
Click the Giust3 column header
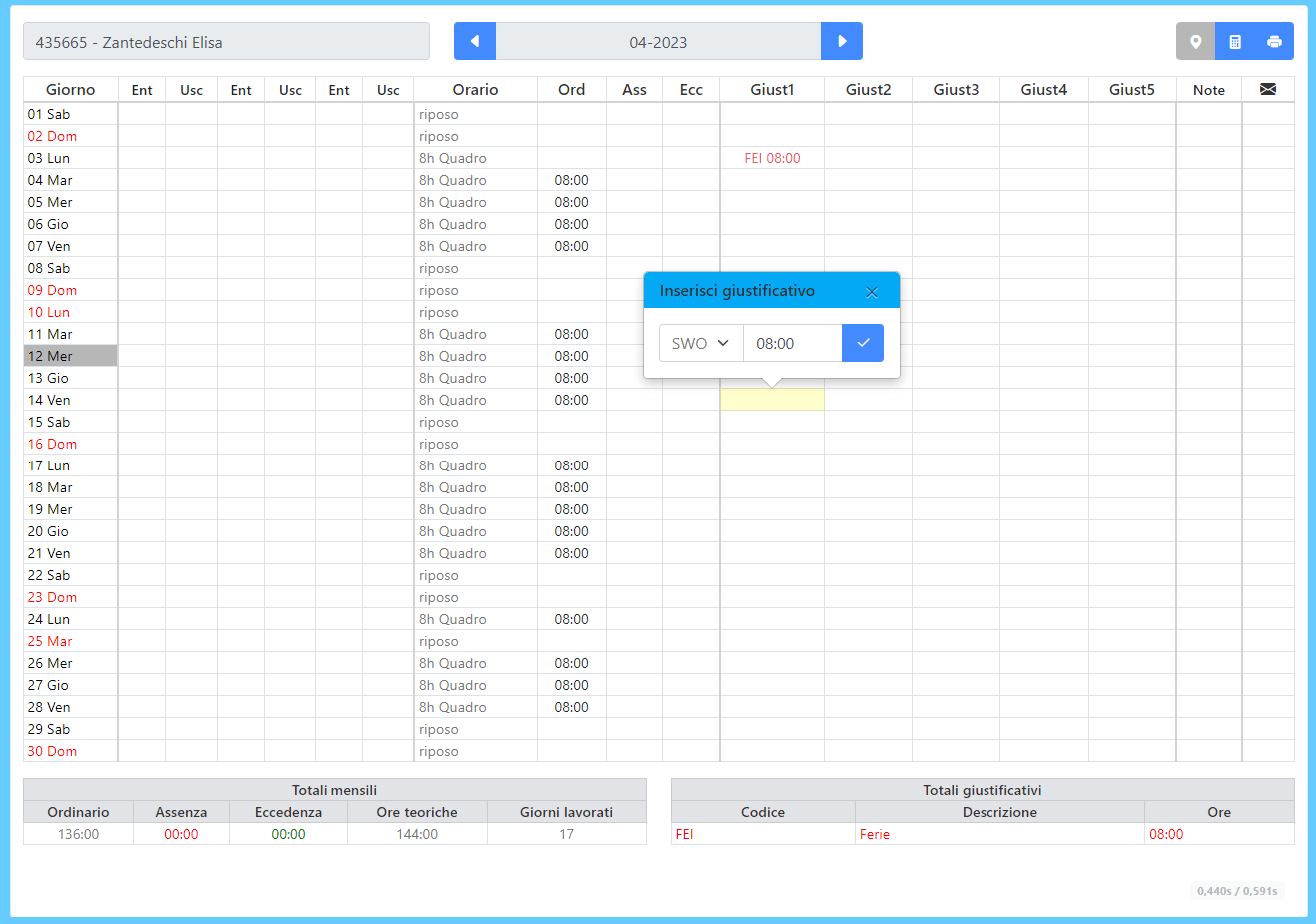click(x=956, y=89)
